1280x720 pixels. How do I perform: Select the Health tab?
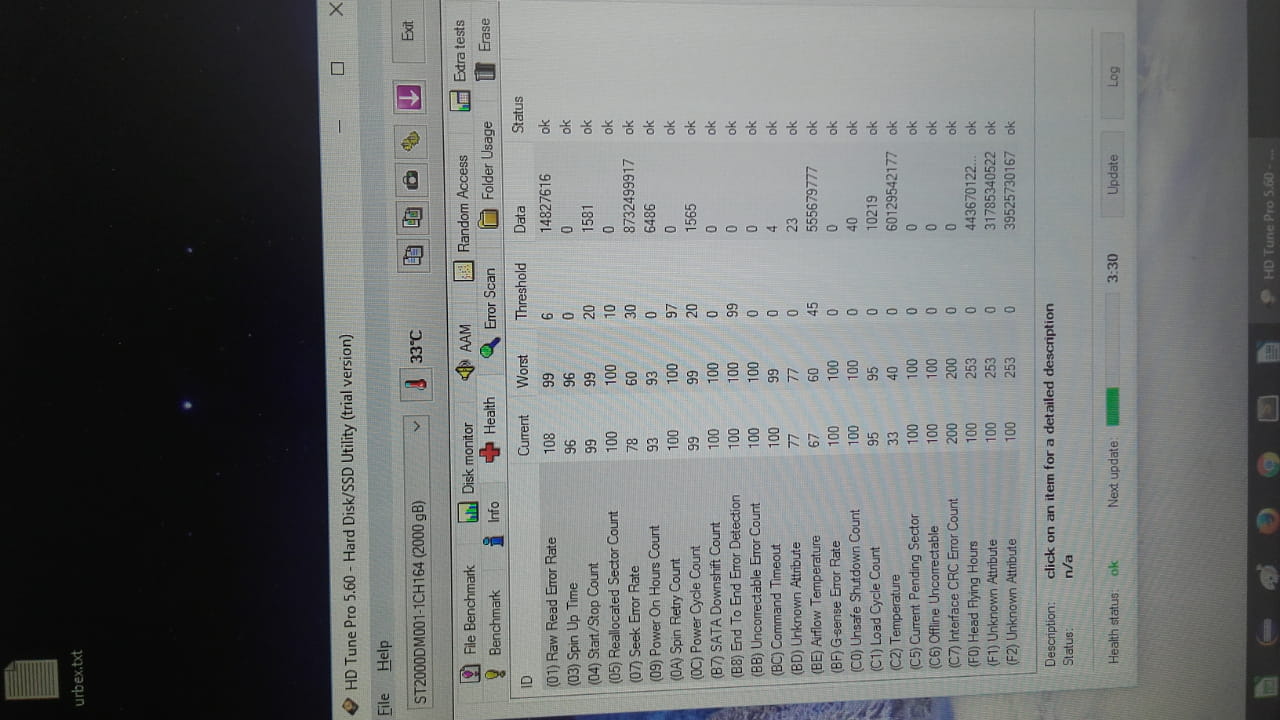coord(491,429)
